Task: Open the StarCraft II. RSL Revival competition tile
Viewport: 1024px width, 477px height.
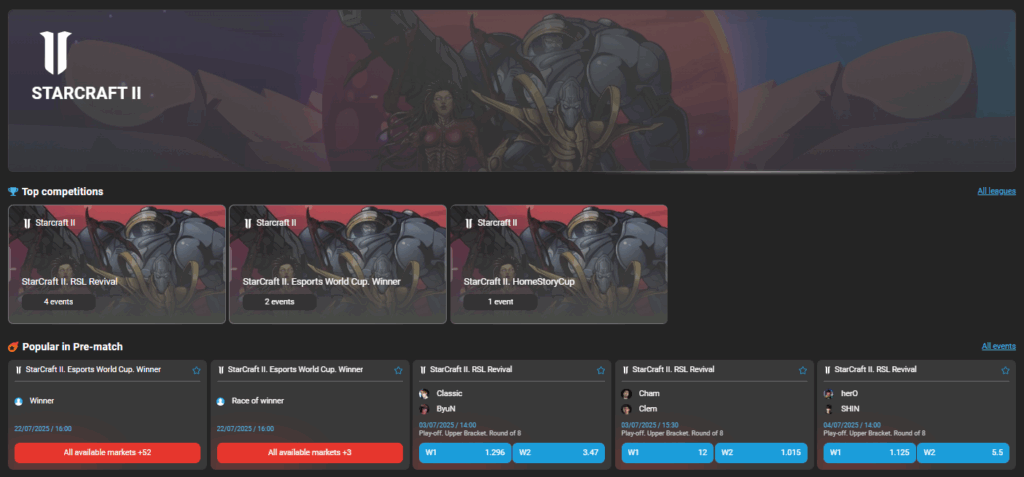Action: tap(117, 264)
